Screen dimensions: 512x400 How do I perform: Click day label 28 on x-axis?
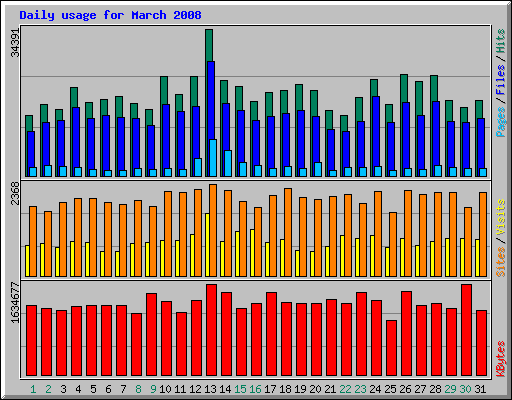click(x=435, y=389)
